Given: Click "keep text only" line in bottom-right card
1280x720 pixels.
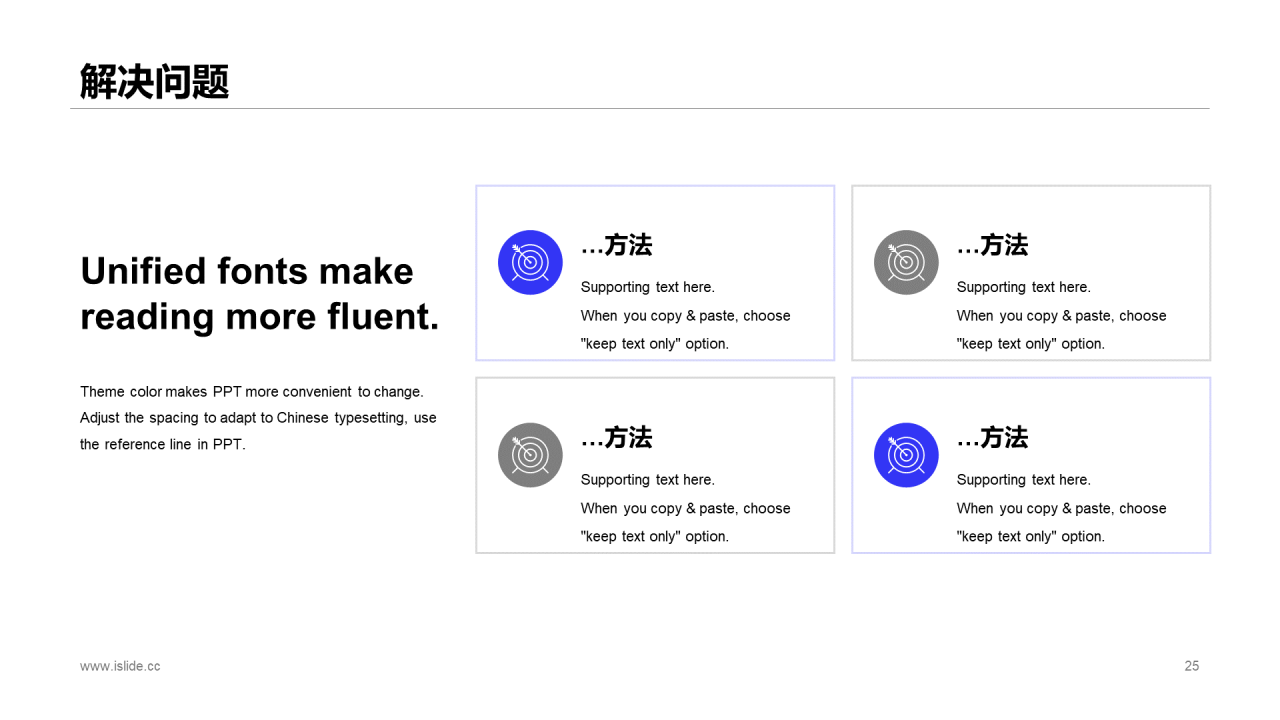Looking at the screenshot, I should 1031,537.
